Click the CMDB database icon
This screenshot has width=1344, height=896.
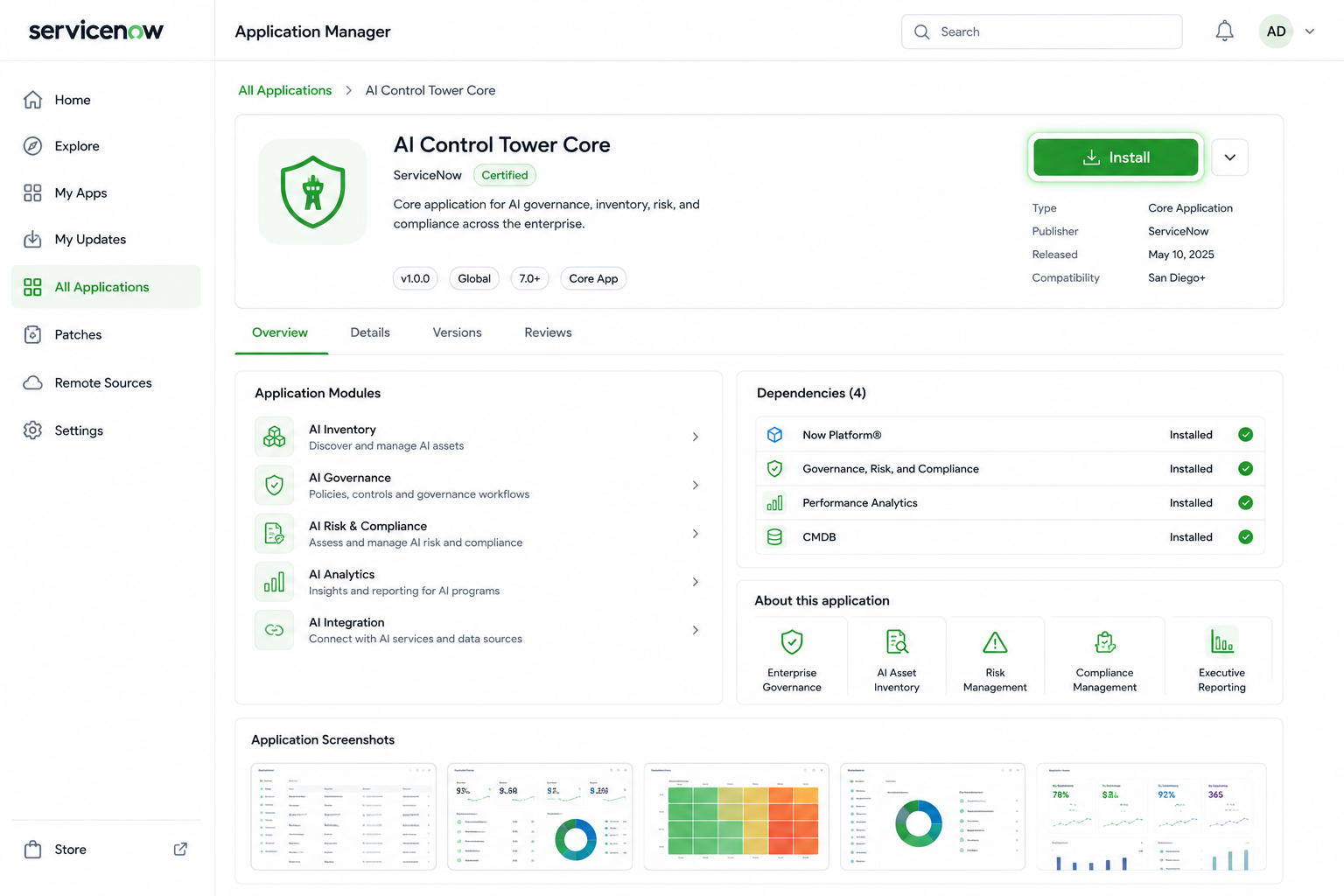tap(774, 537)
